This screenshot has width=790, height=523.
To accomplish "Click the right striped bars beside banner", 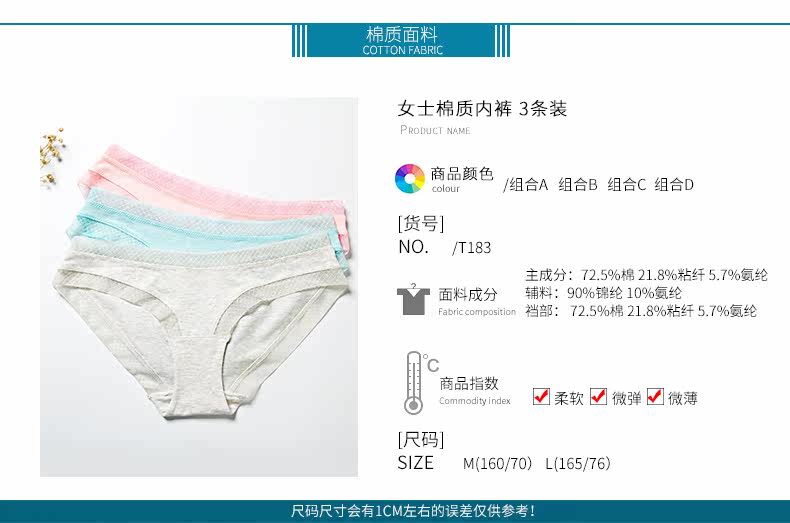I will (502, 40).
